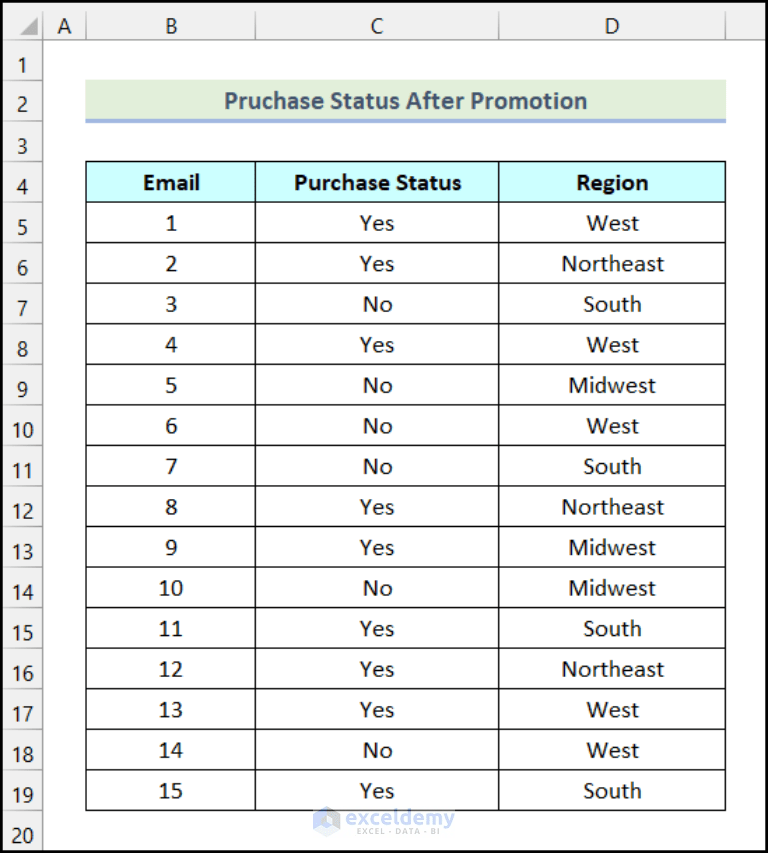Select the Pruchase Status After Promotion title cell
768x853 pixels.
pos(406,101)
